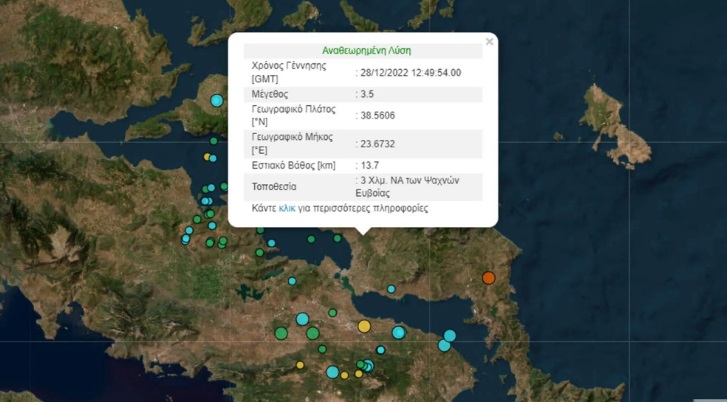Image resolution: width=727 pixels, height=402 pixels.
Task: Select the focal depth value 13.7
Action: click(370, 164)
